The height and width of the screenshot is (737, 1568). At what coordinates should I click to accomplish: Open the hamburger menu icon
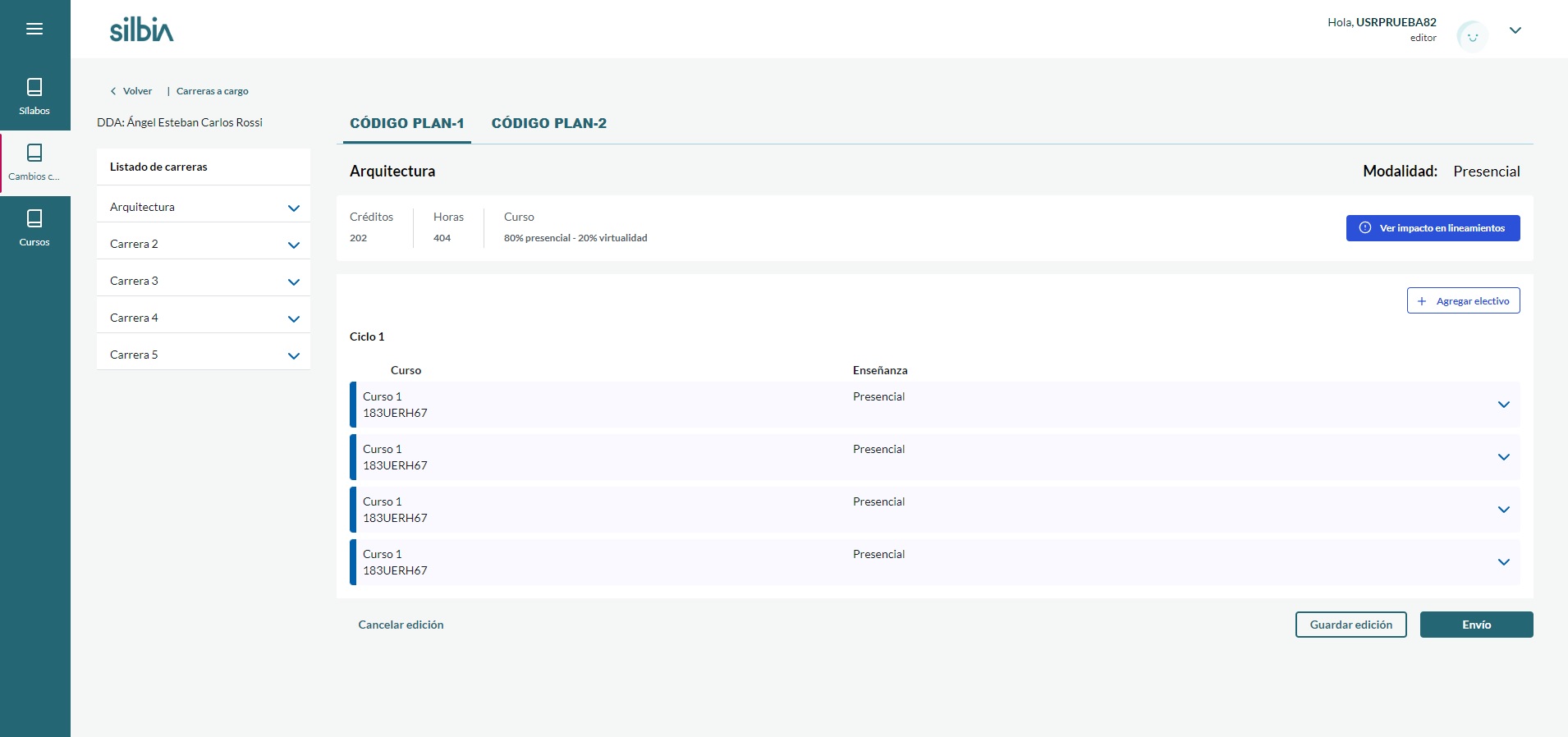(x=34, y=30)
